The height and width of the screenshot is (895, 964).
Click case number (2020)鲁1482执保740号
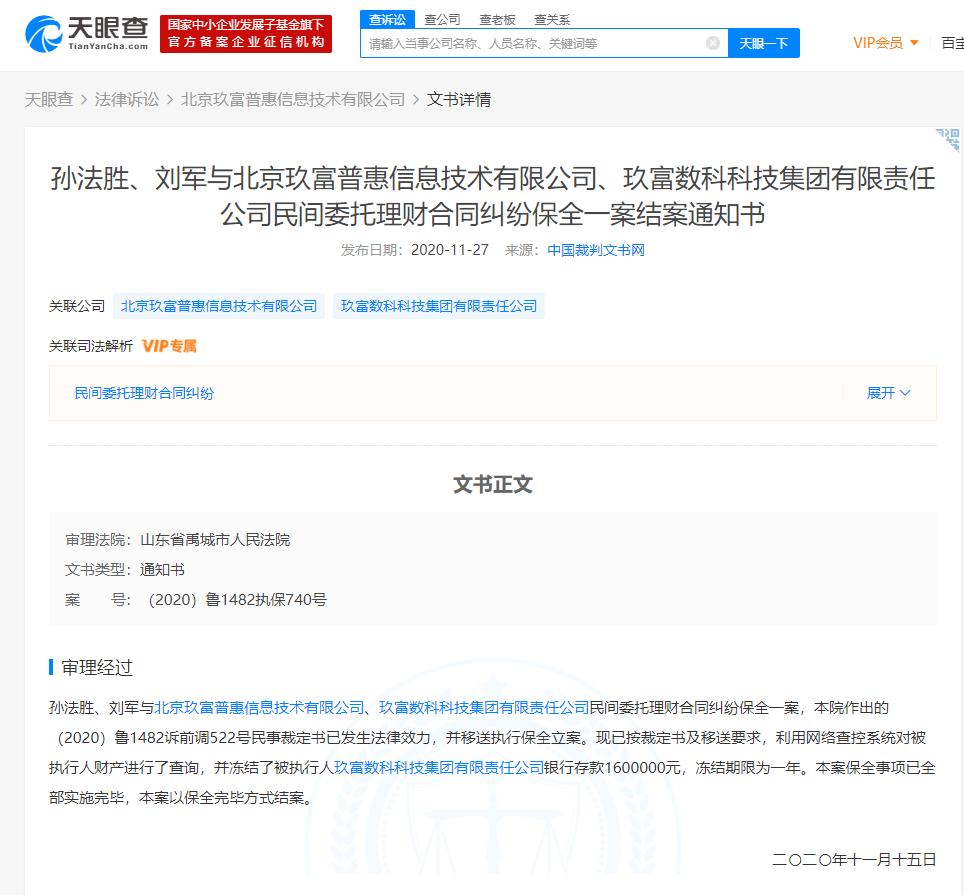pos(237,600)
